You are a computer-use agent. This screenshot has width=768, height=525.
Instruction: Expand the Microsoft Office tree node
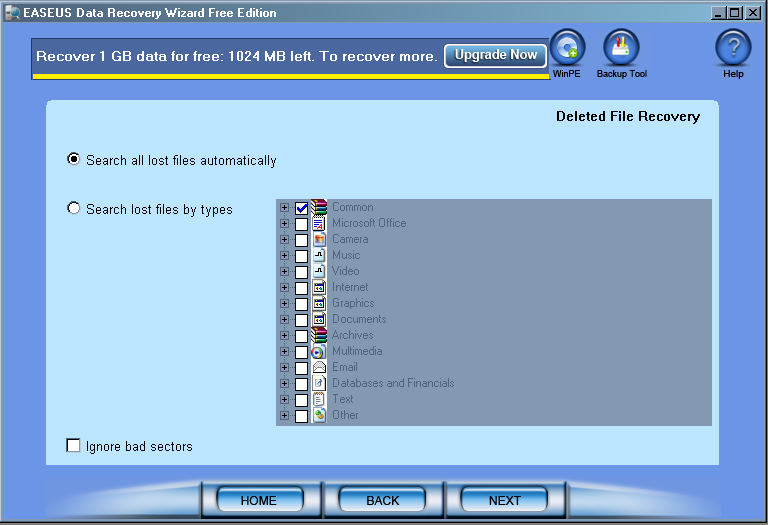(x=284, y=224)
